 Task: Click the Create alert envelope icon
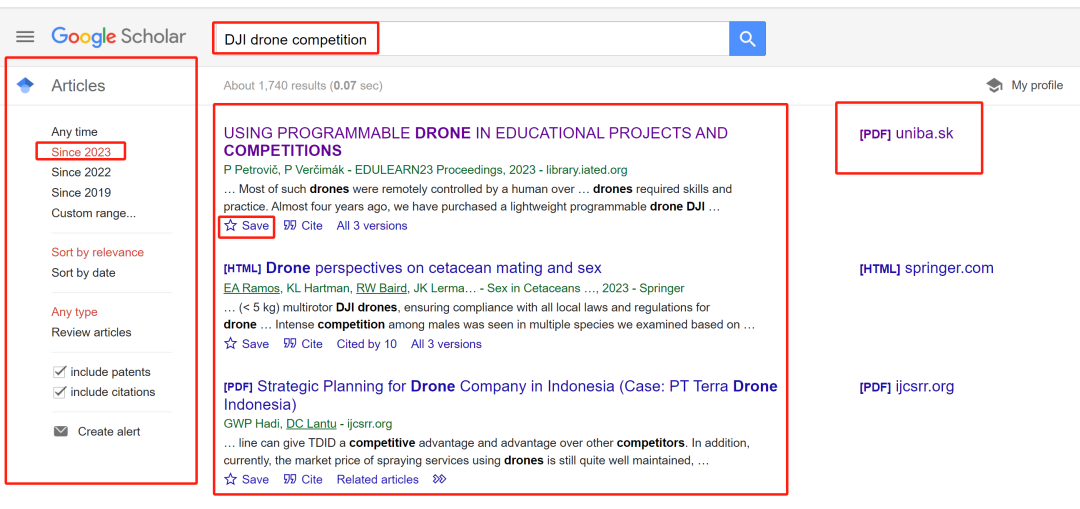61,432
